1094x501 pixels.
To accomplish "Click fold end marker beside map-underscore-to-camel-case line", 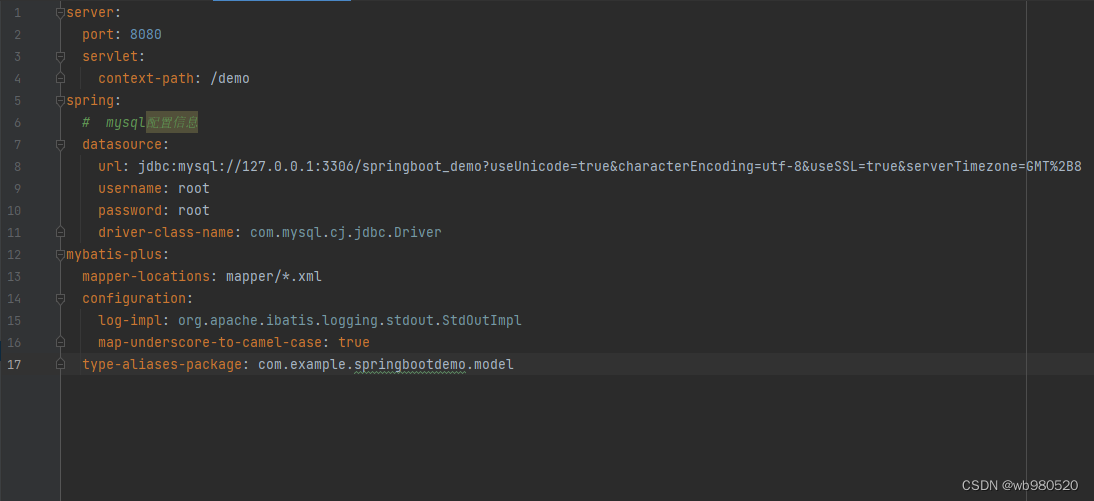I will 61,343.
